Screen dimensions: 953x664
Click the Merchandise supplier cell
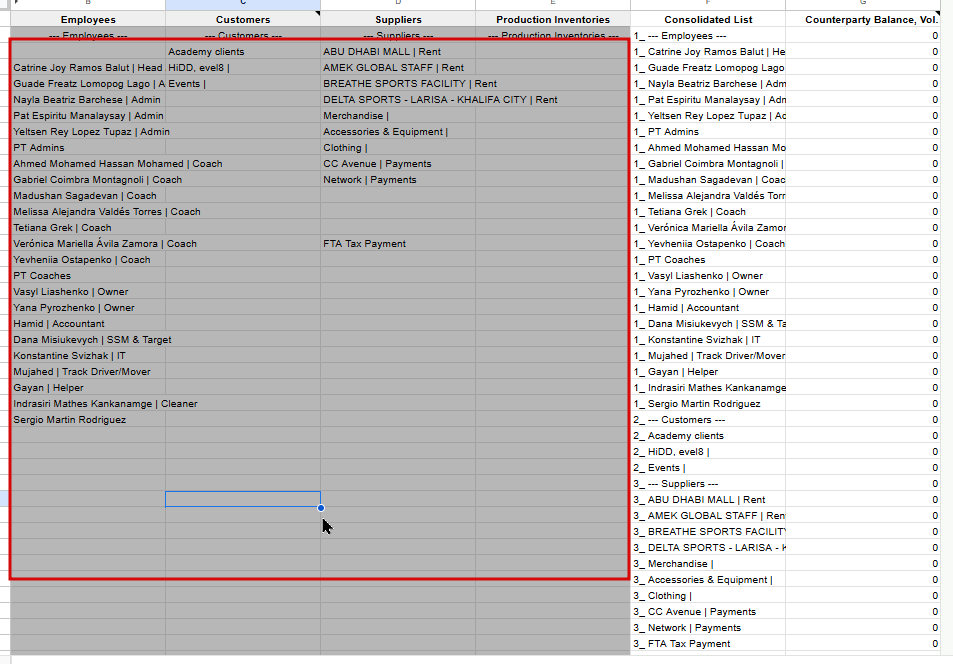(398, 116)
